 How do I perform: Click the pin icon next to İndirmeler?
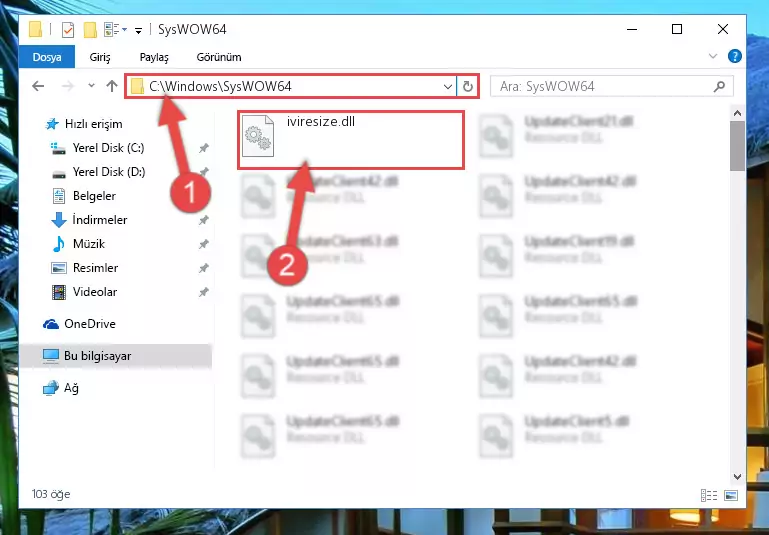[204, 220]
